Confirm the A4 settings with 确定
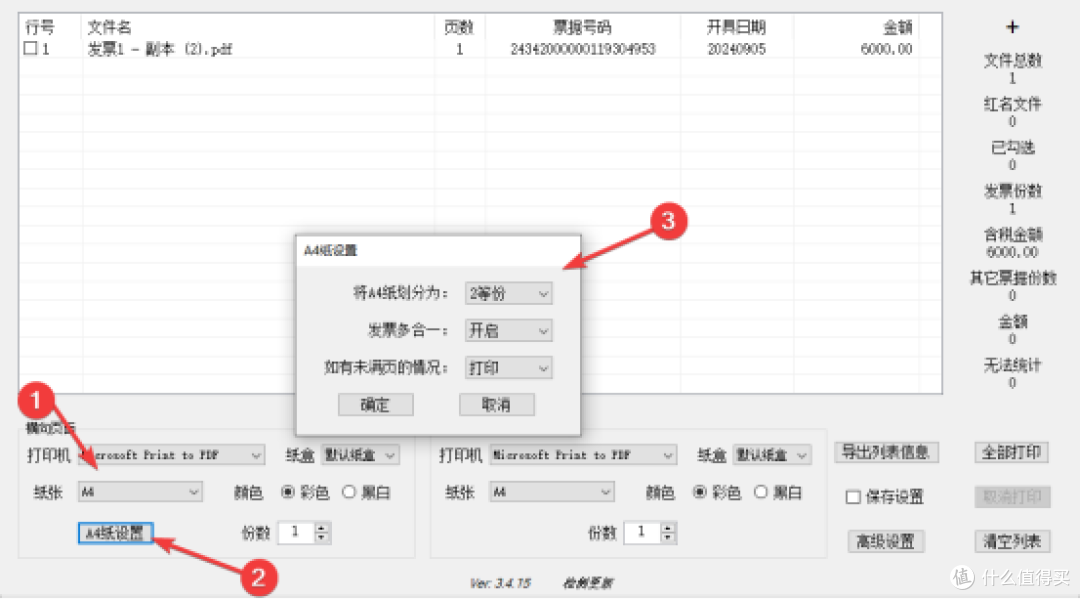The width and height of the screenshot is (1080, 600). tap(375, 405)
